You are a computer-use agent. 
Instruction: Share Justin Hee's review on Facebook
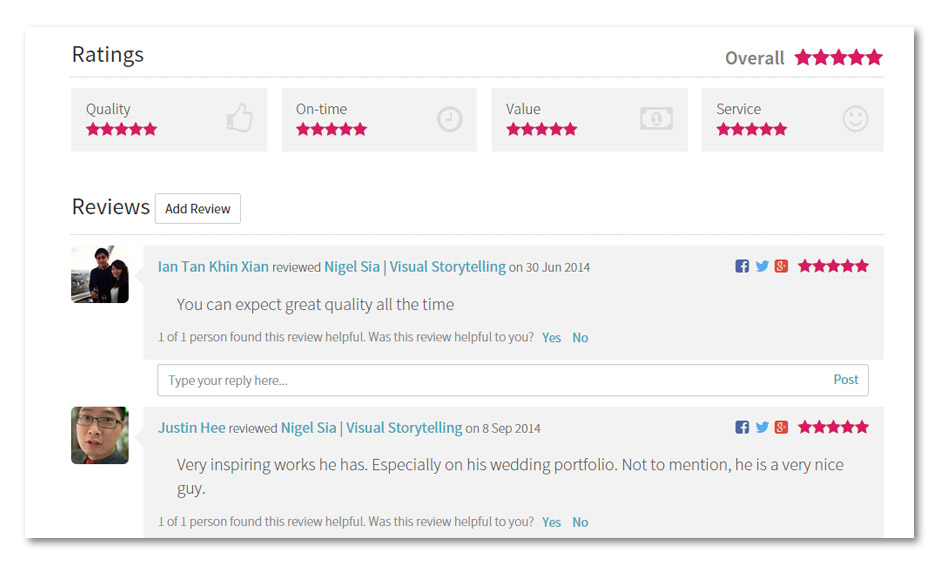coord(742,427)
